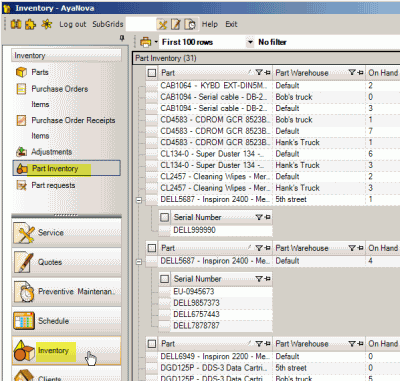Toggle checkbox beside first Serial Number header
This screenshot has height=381, width=400.
point(165,217)
